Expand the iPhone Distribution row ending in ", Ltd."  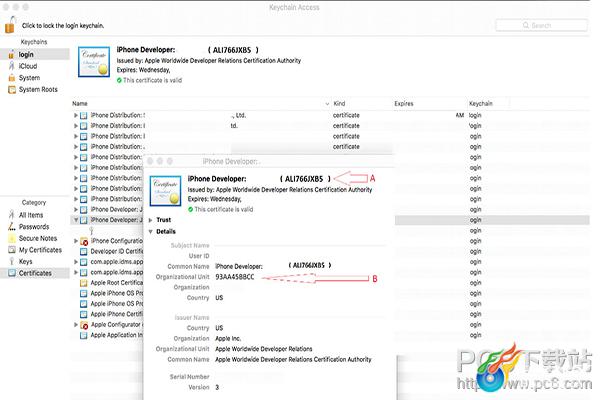[x=76, y=115]
